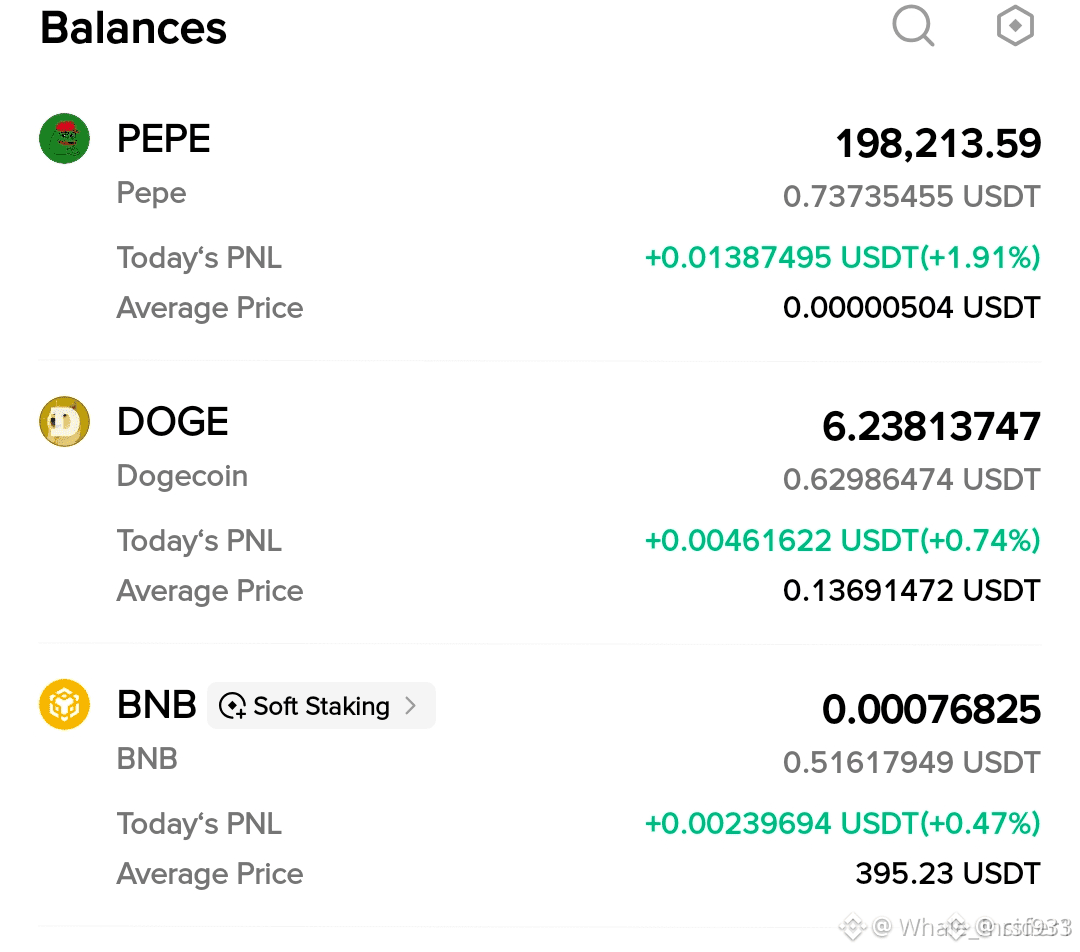Tap PEPE average price 0.00000504 USDT
The image size is (1080, 952).
click(x=912, y=307)
